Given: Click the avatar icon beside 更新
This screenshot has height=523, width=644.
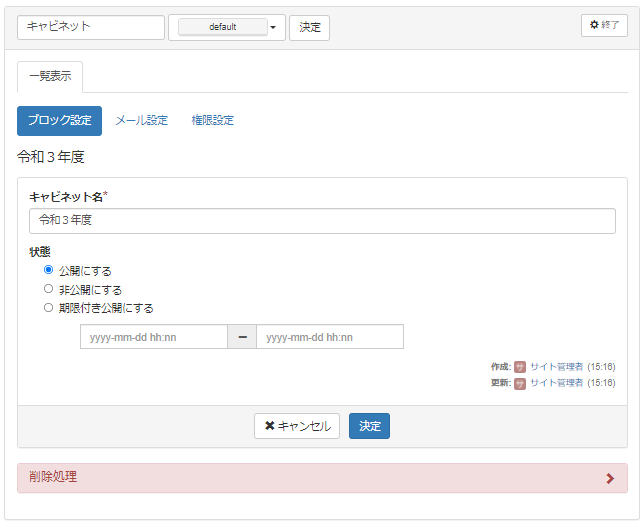Looking at the screenshot, I should pos(520,383).
